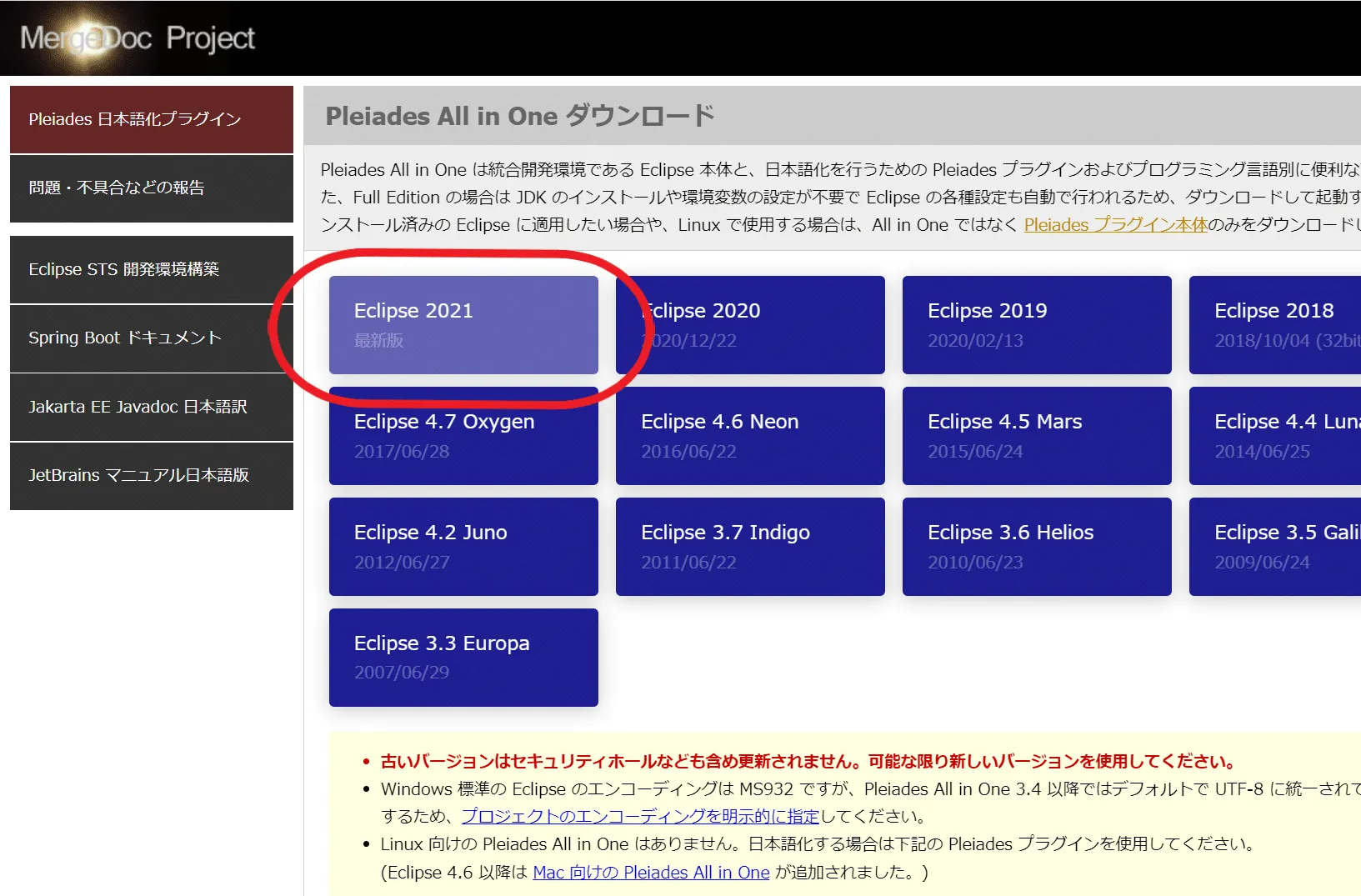Go to Spring Boot ドキュメント
The width and height of the screenshot is (1361, 896).
click(152, 338)
